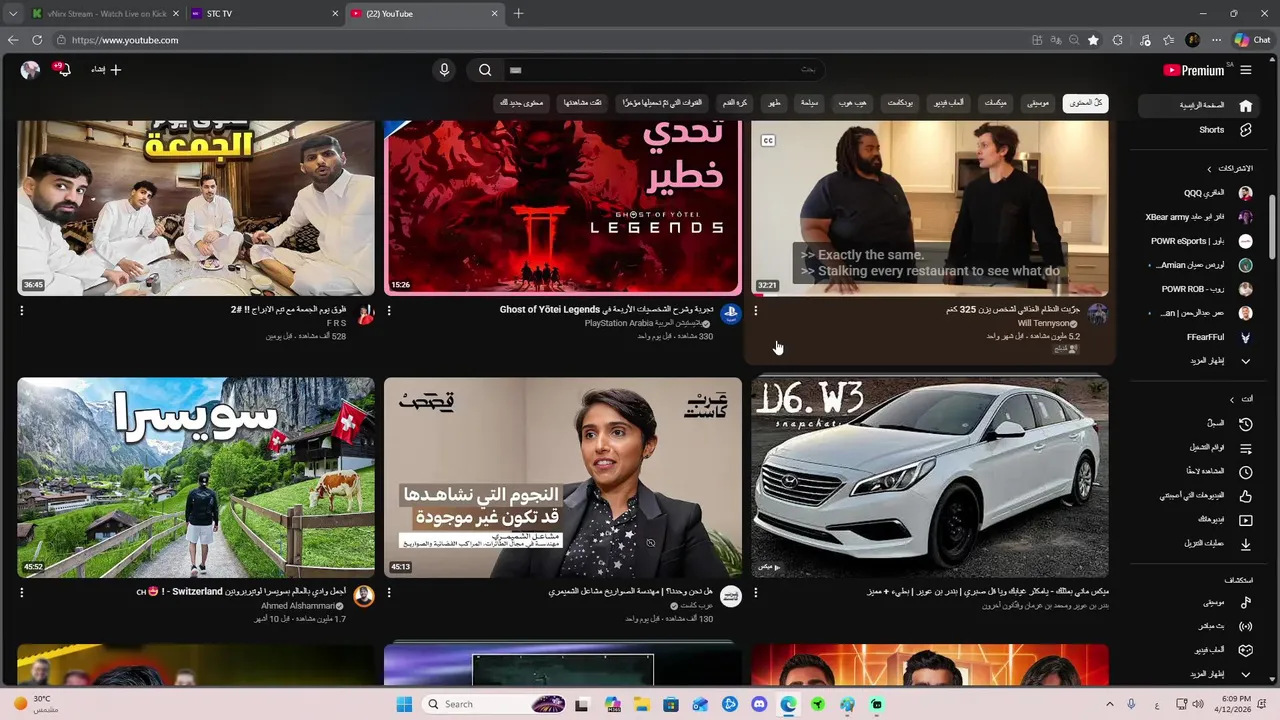Select the 'All' content chip
This screenshot has width=1280, height=720.
pos(1085,103)
